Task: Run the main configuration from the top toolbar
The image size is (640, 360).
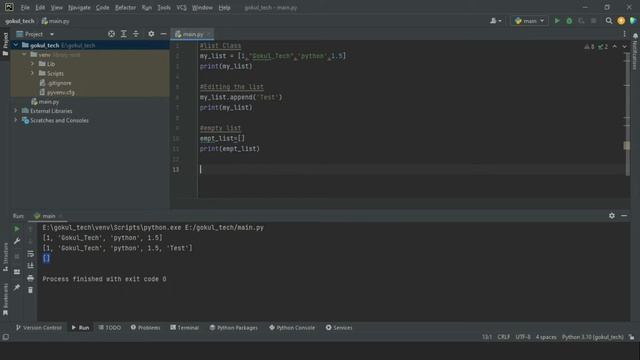Action: [557, 21]
